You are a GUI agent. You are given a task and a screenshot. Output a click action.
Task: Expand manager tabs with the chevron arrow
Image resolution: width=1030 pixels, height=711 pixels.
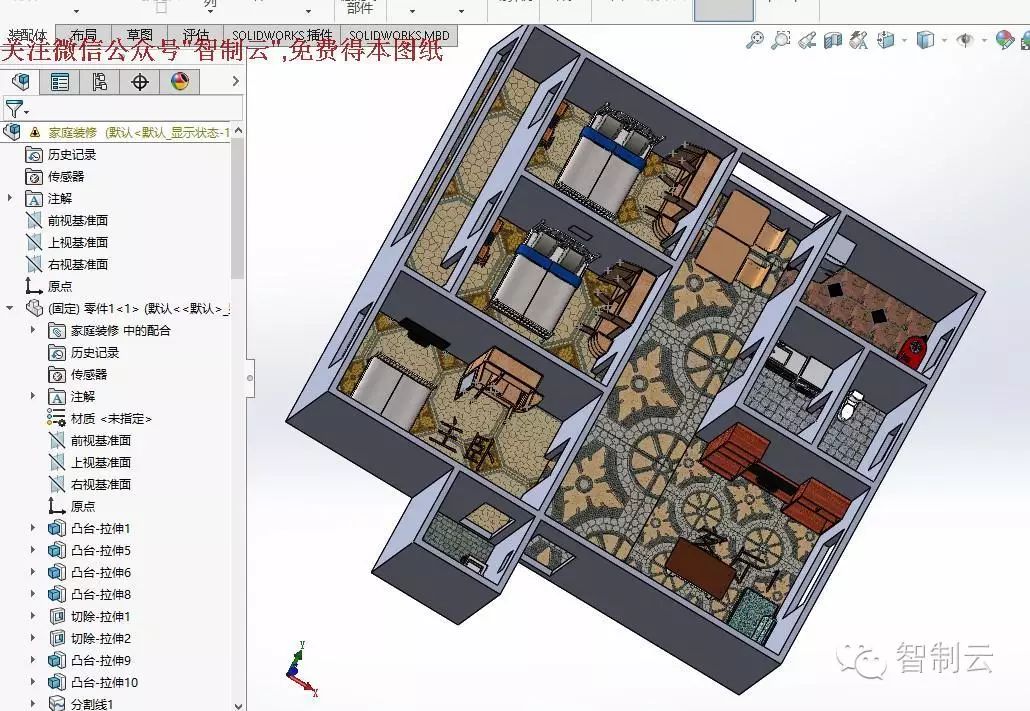235,81
